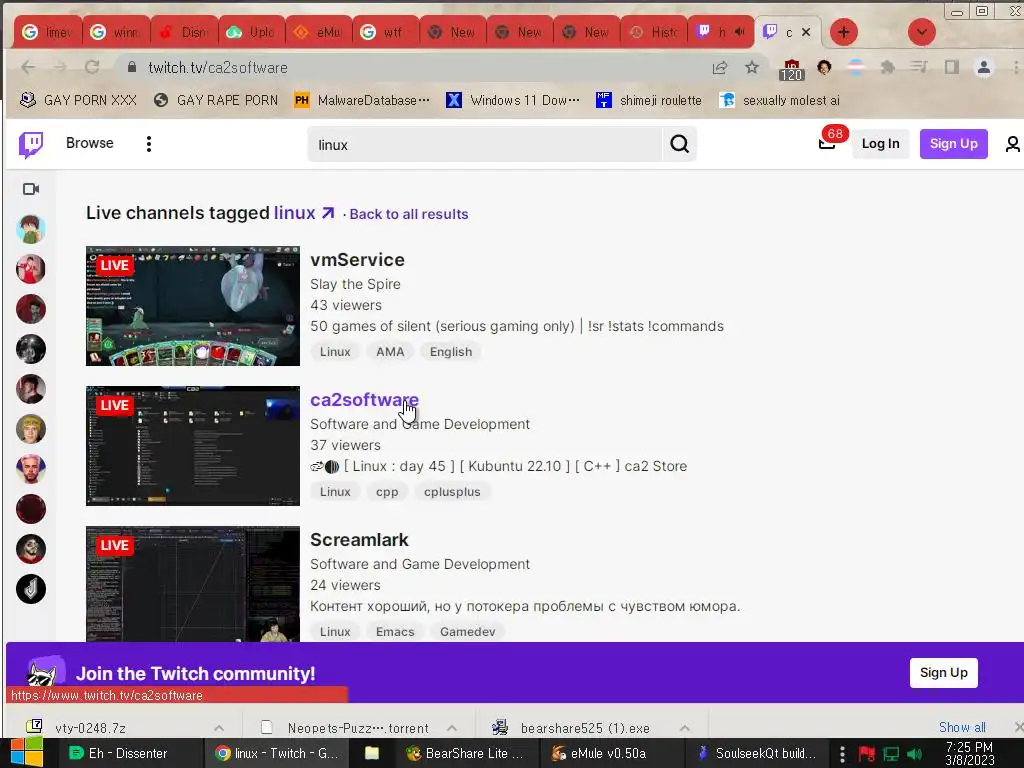Open the Twitch home logo
Image resolution: width=1024 pixels, height=768 pixels.
point(31,144)
